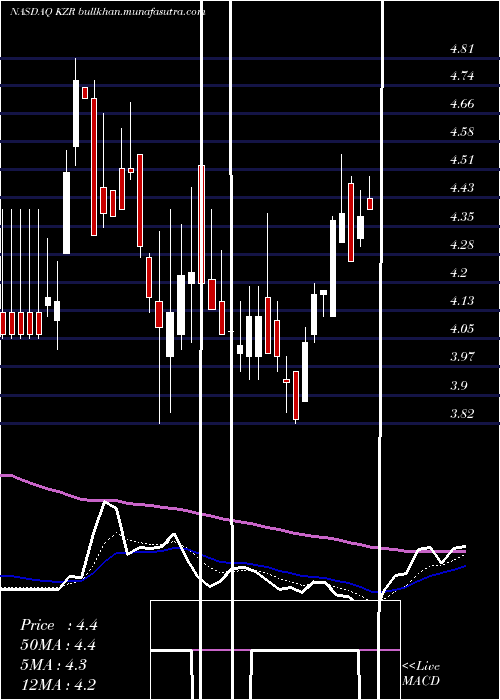This screenshot has width=500, height=700.
Task: Click the 4.58 price axis label
Action: click(x=462, y=133)
